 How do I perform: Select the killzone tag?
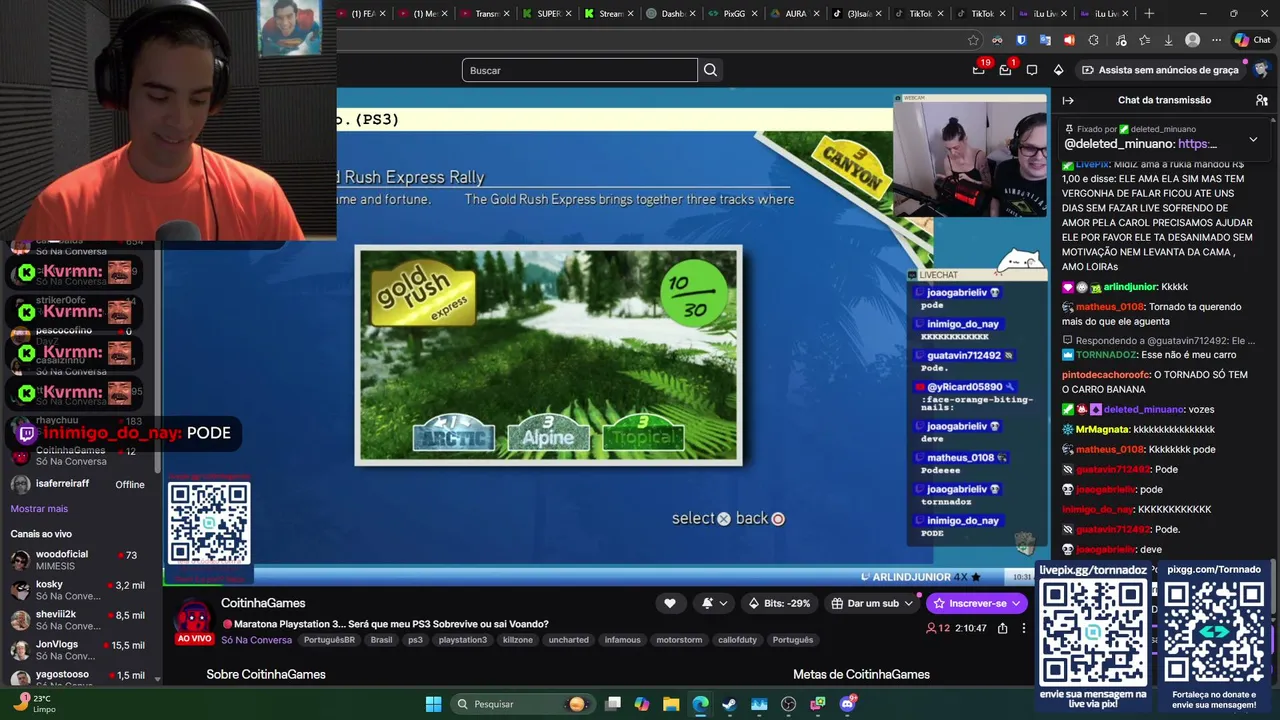(x=518, y=640)
